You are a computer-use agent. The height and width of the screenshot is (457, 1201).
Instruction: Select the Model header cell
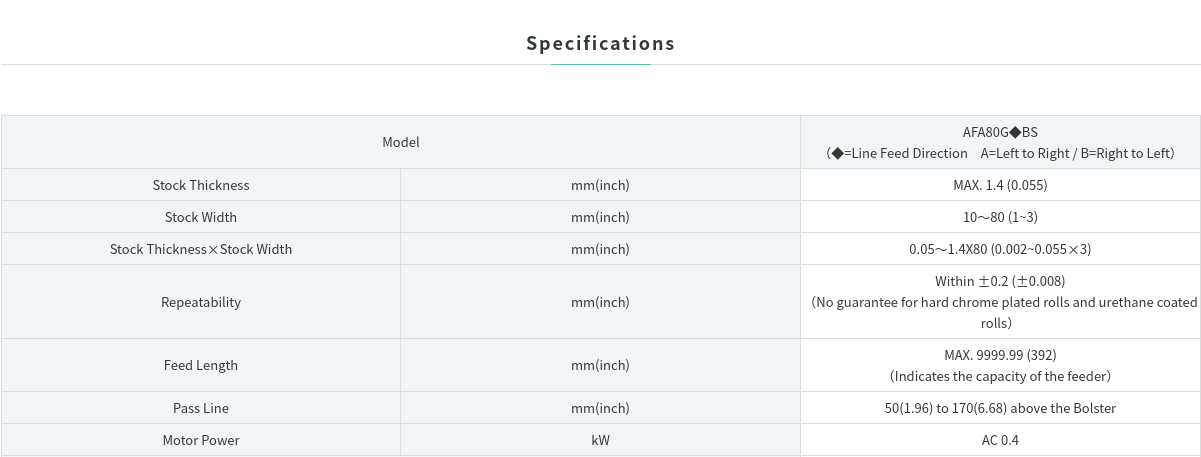point(401,142)
